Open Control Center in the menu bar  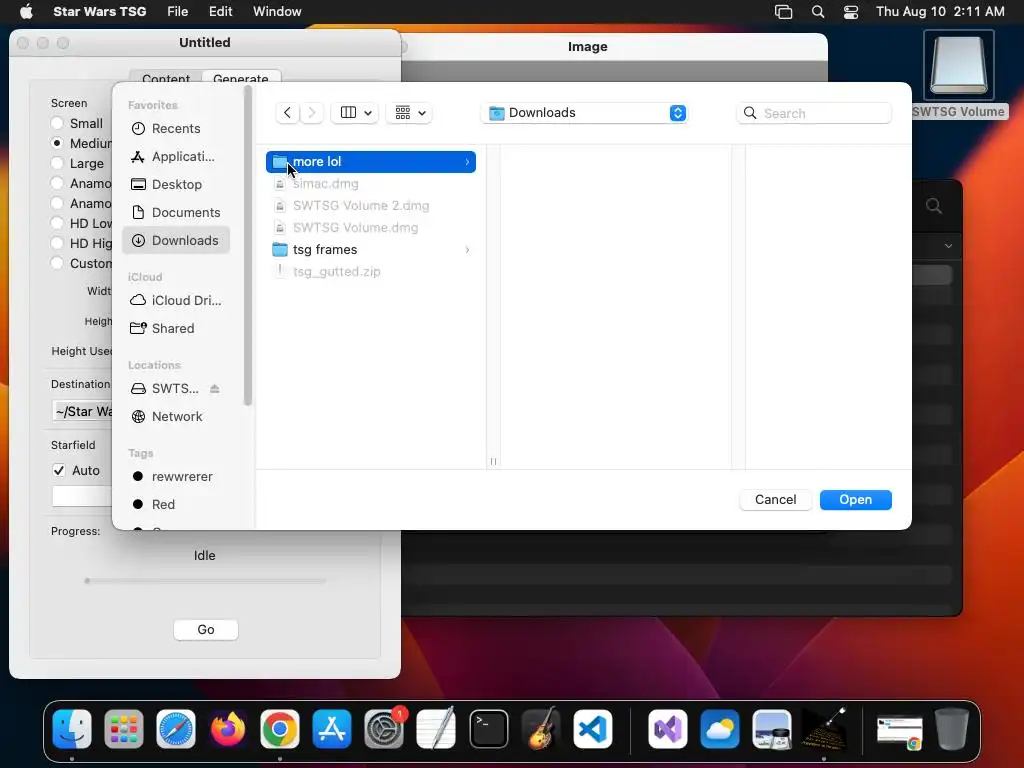[851, 12]
